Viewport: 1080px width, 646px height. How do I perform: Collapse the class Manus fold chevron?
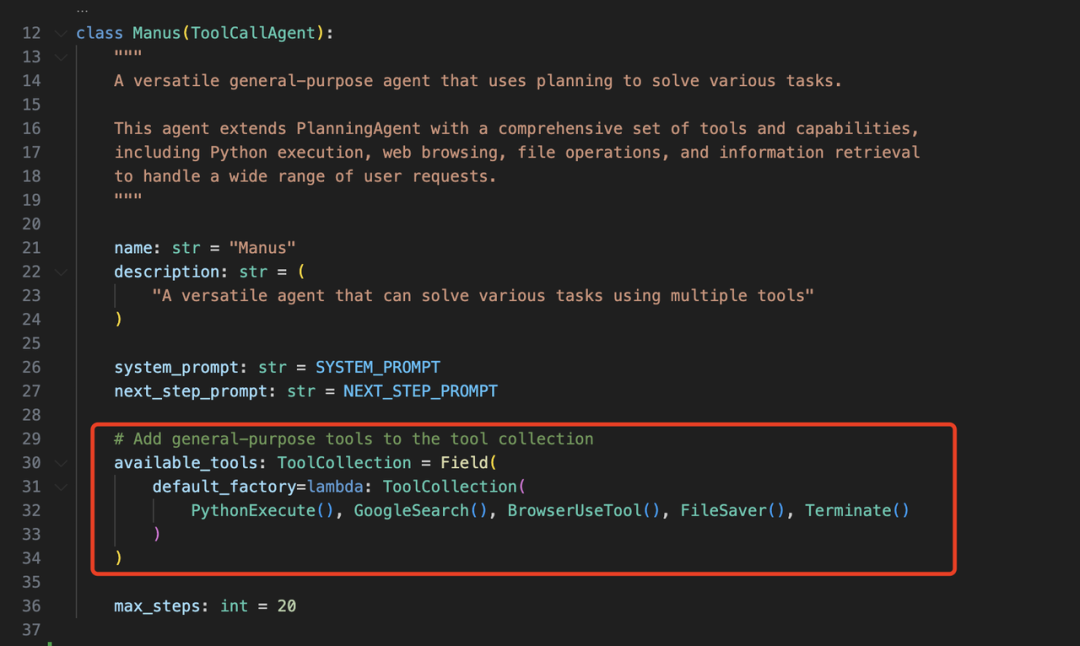tap(61, 33)
